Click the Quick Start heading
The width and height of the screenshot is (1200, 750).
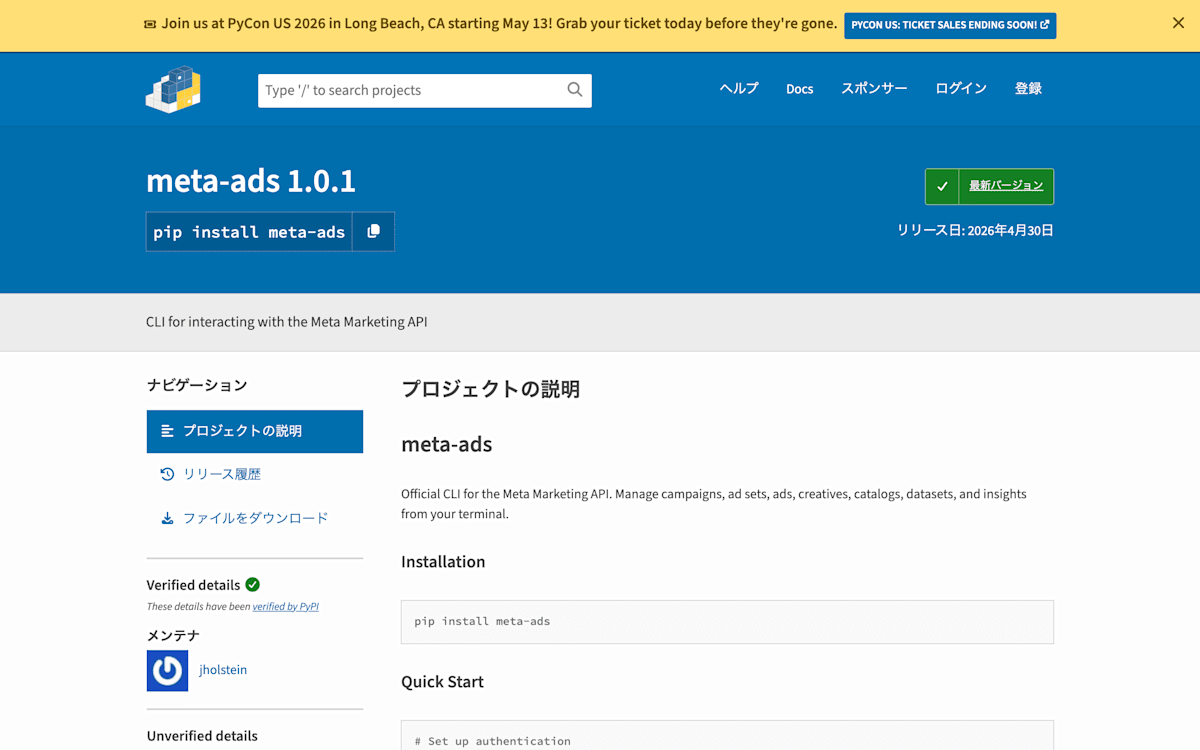[x=442, y=682]
